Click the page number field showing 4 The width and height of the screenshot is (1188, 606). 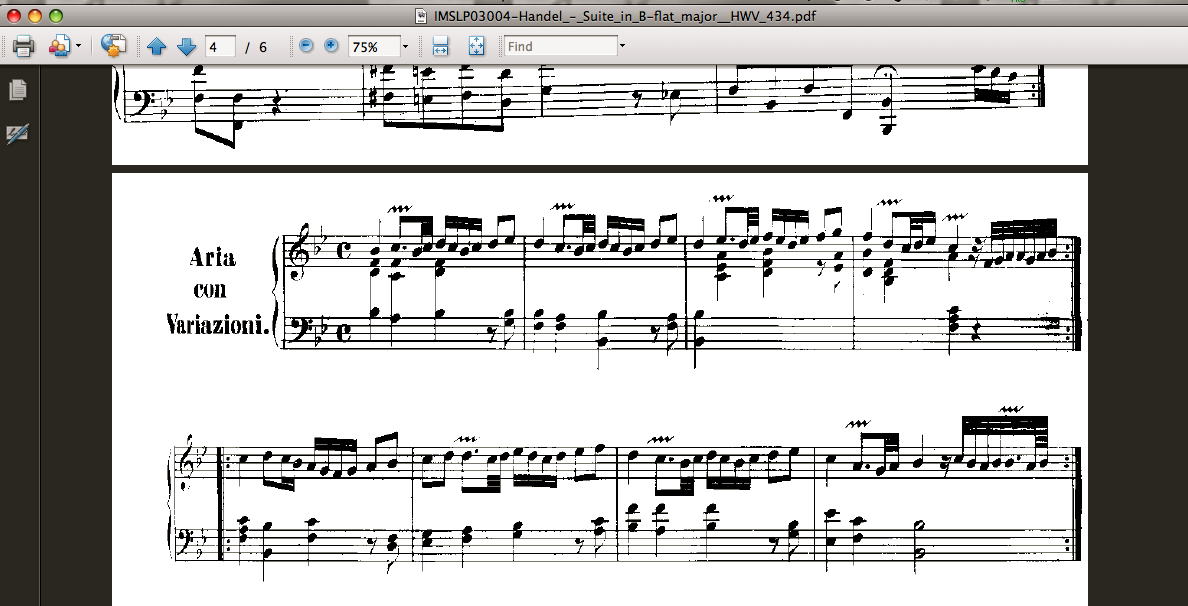220,46
